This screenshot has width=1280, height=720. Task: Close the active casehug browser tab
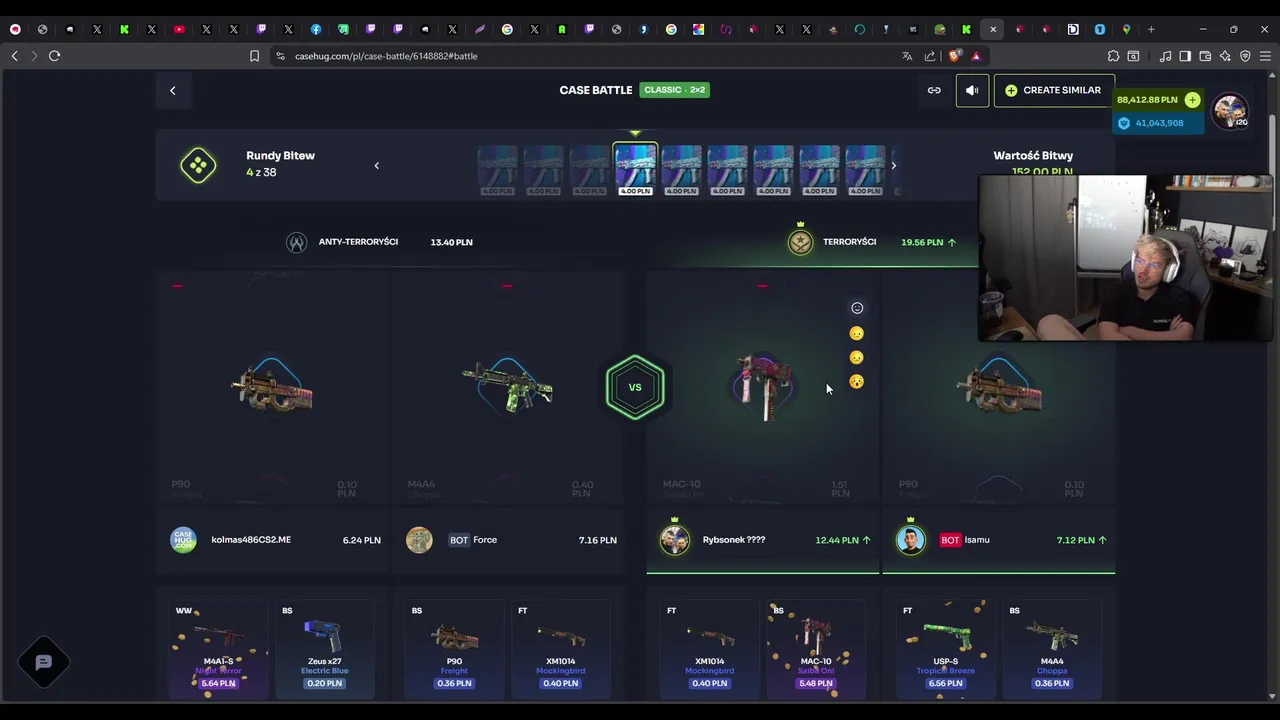[993, 29]
